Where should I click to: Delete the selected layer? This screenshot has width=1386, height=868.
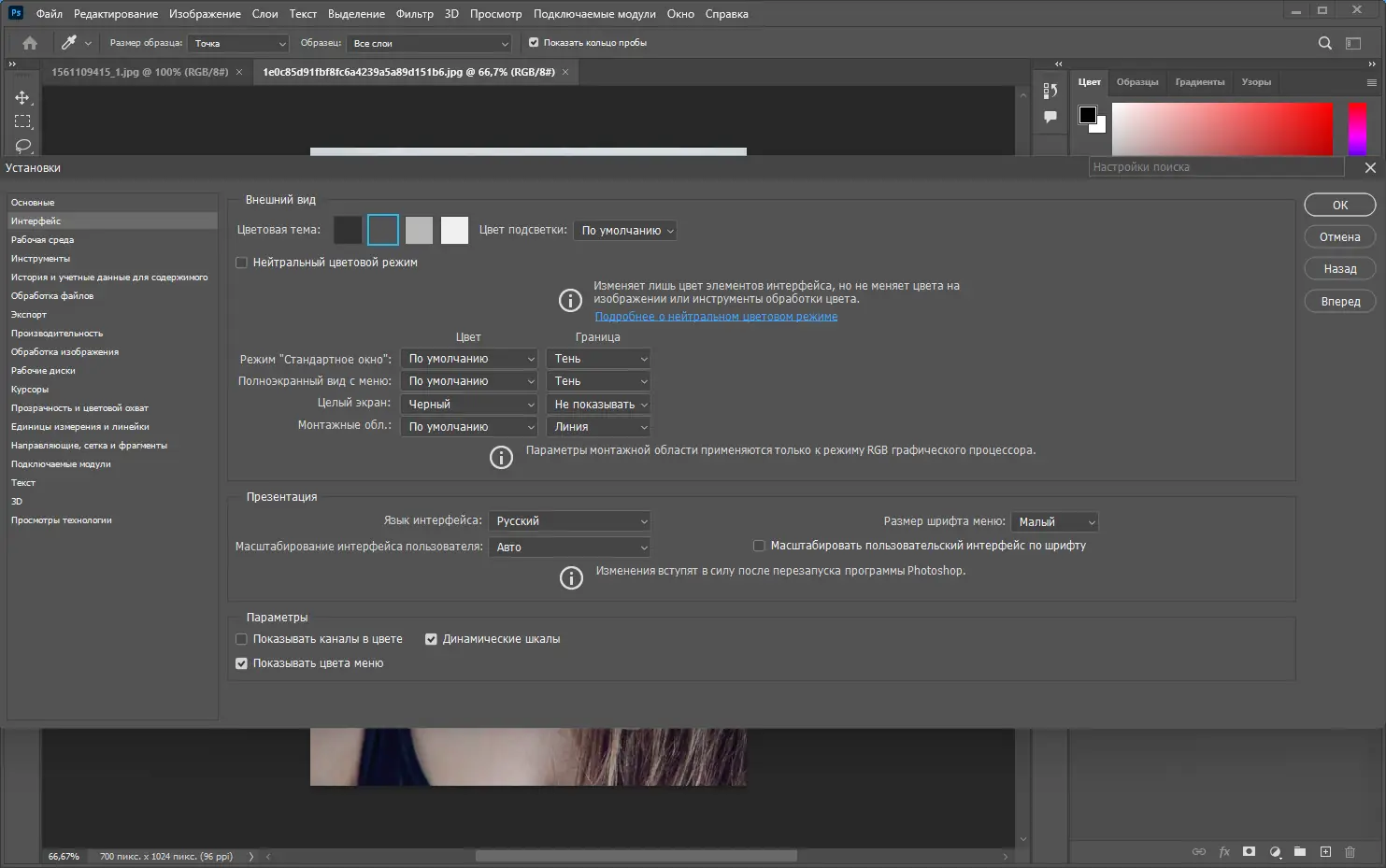coord(1350,851)
